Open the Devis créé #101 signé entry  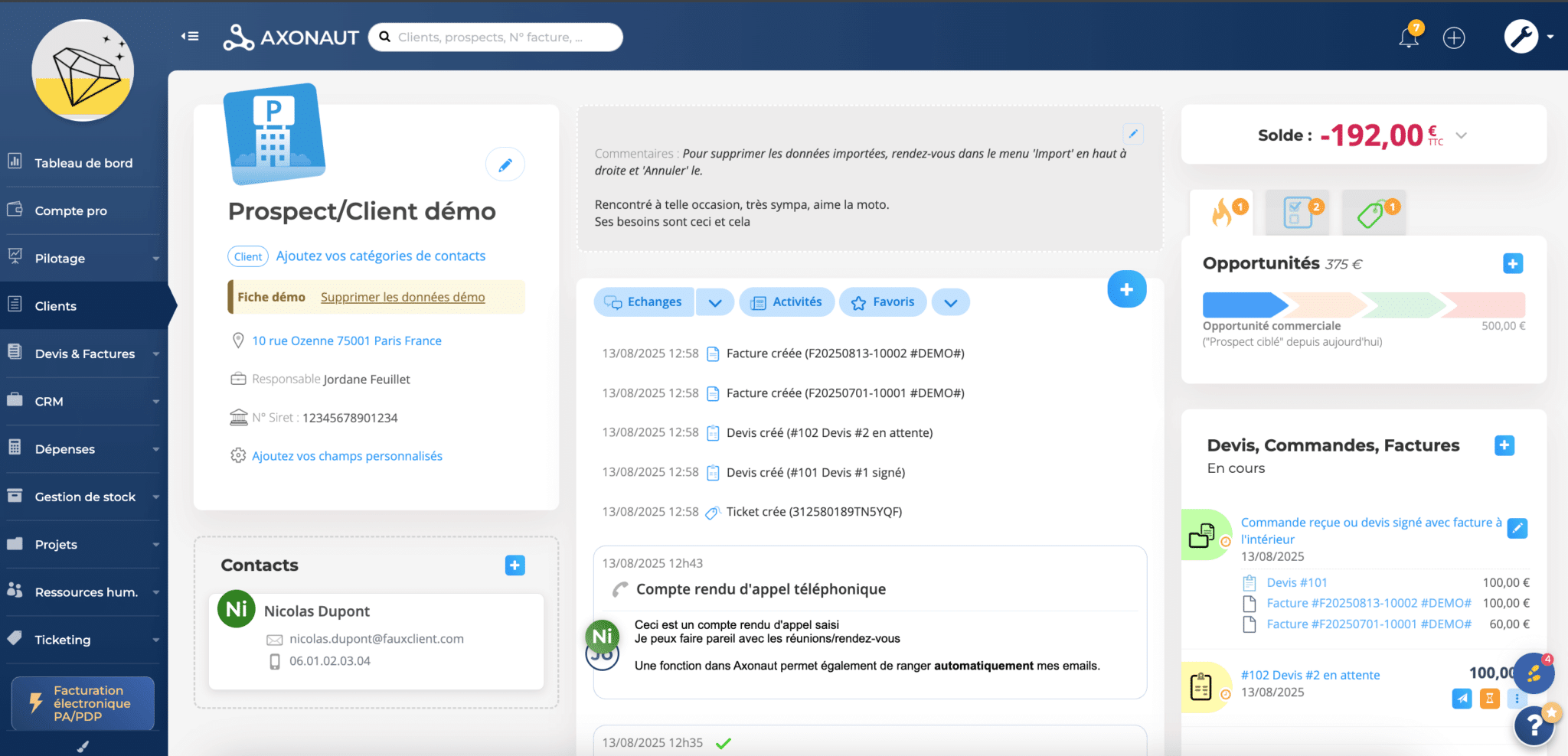815,472
